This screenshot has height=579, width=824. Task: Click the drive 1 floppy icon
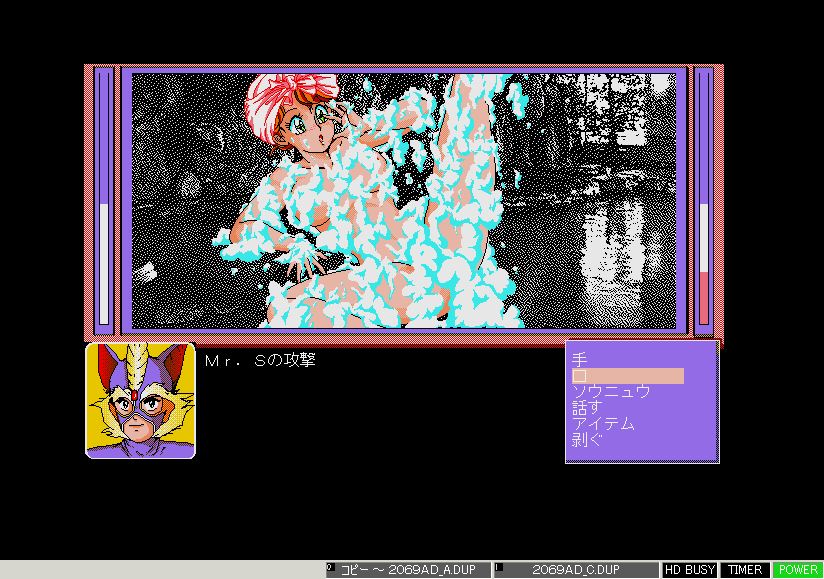pos(498,570)
